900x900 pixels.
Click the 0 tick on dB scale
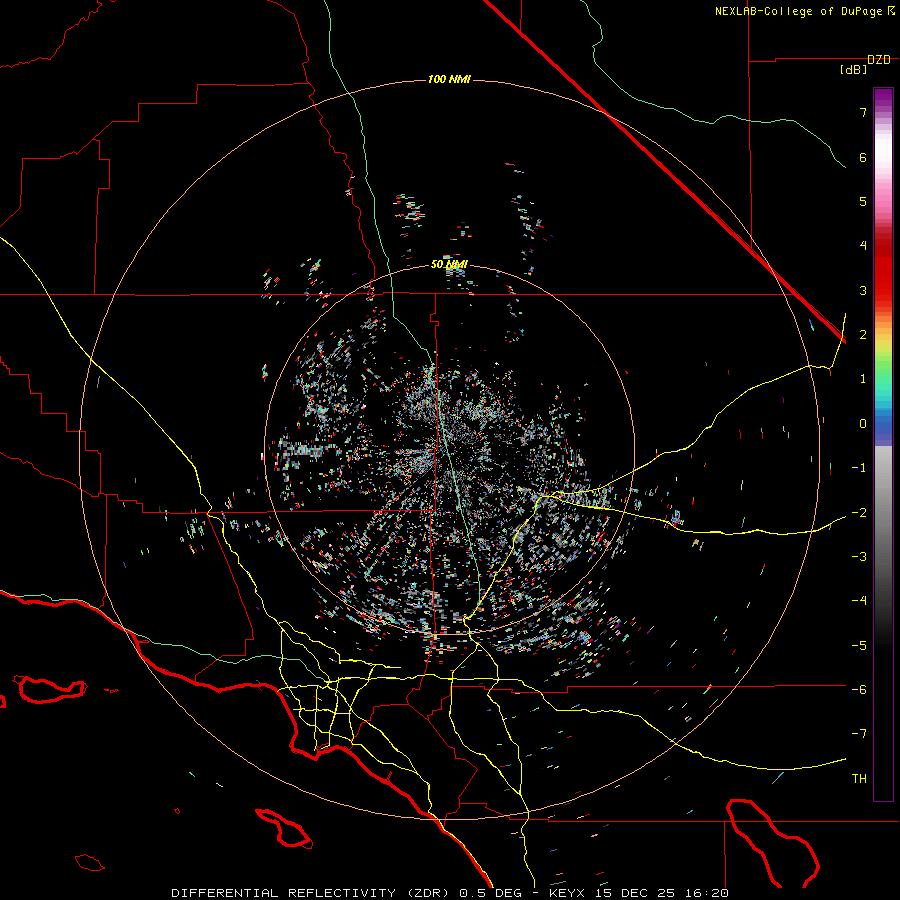pyautogui.click(x=862, y=423)
